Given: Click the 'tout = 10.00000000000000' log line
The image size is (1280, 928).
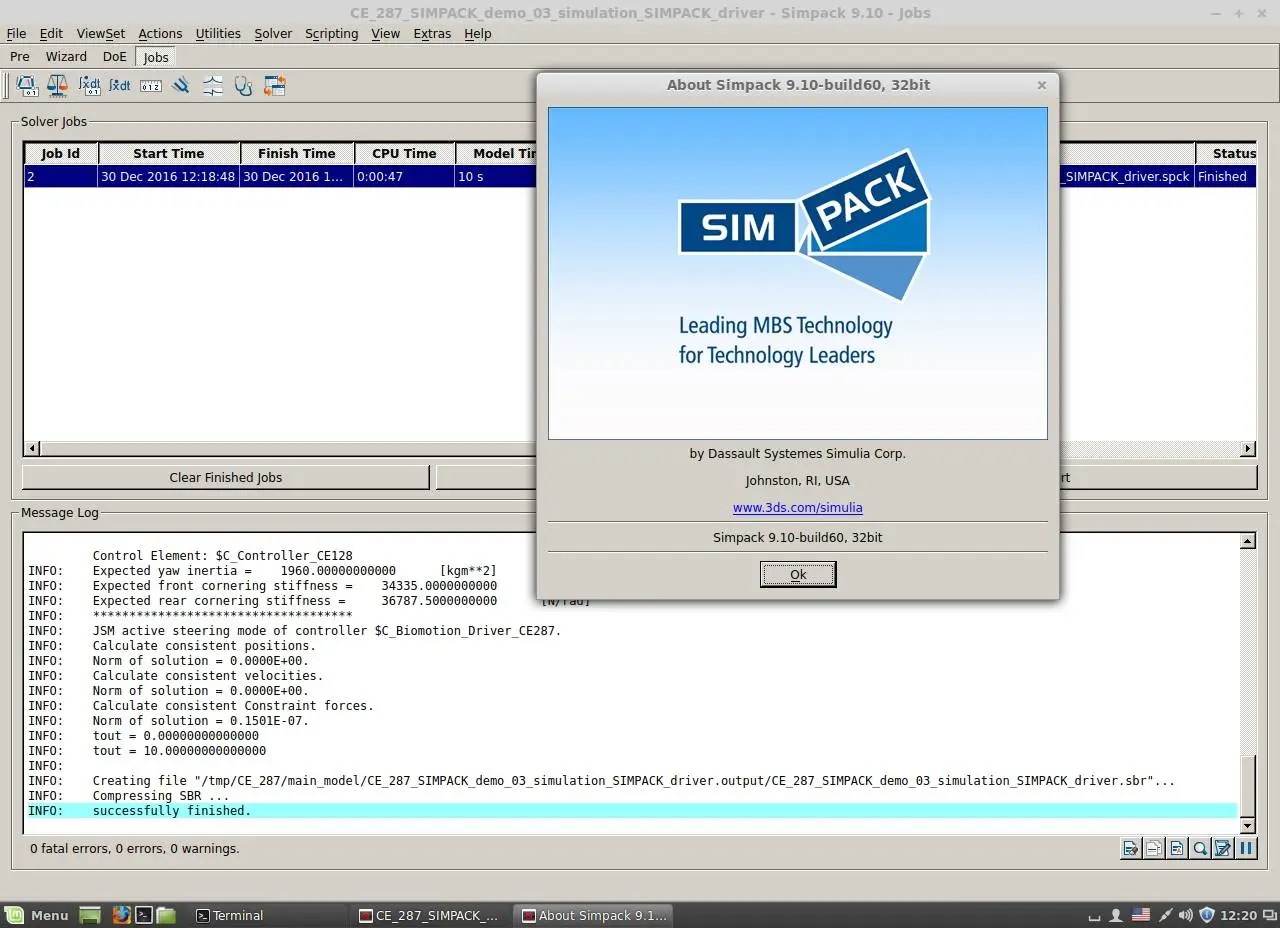Looking at the screenshot, I should [x=180, y=750].
